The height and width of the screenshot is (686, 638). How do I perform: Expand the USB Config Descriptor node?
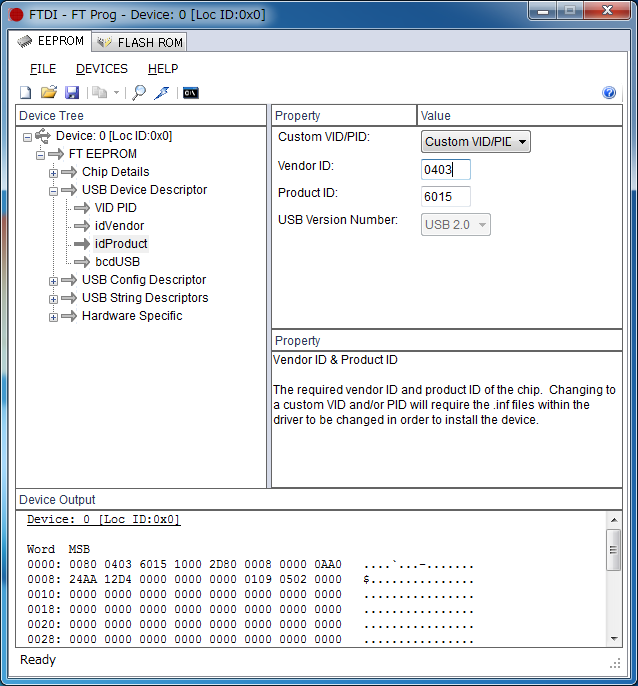(x=53, y=281)
